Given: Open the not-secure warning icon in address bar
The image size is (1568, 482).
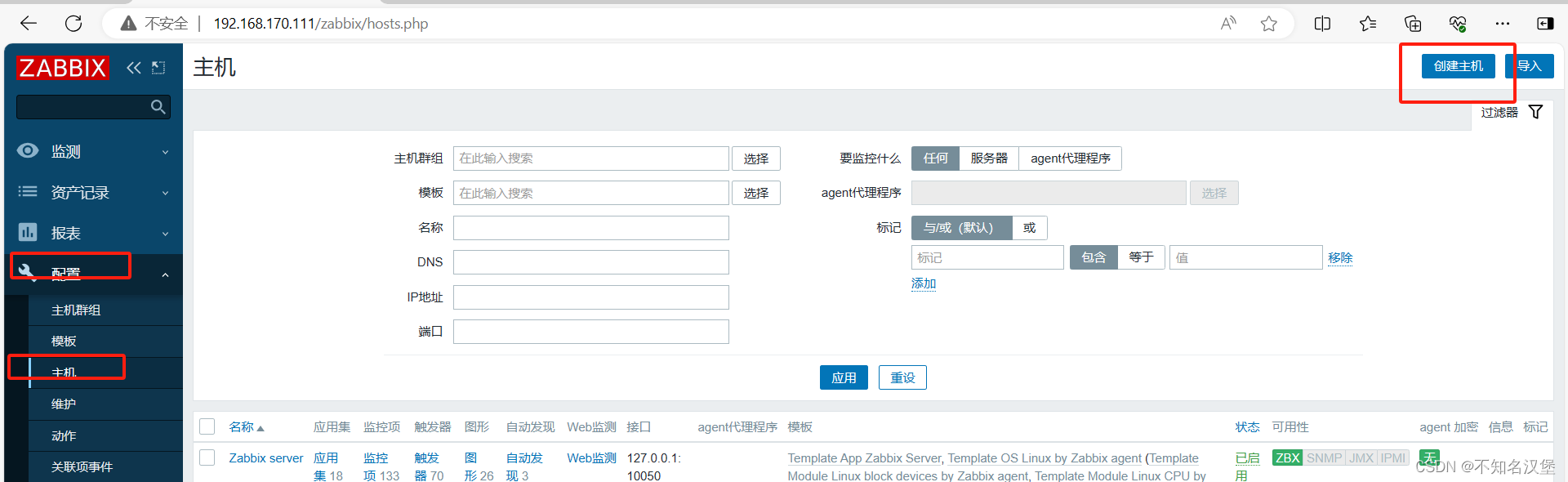Looking at the screenshot, I should click(x=128, y=24).
